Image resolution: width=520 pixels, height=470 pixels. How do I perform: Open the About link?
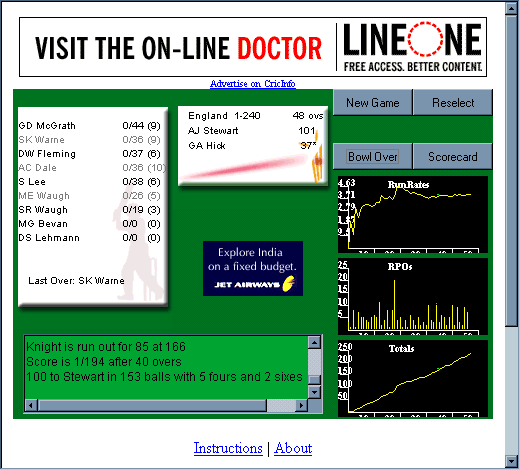pyautogui.click(x=293, y=448)
